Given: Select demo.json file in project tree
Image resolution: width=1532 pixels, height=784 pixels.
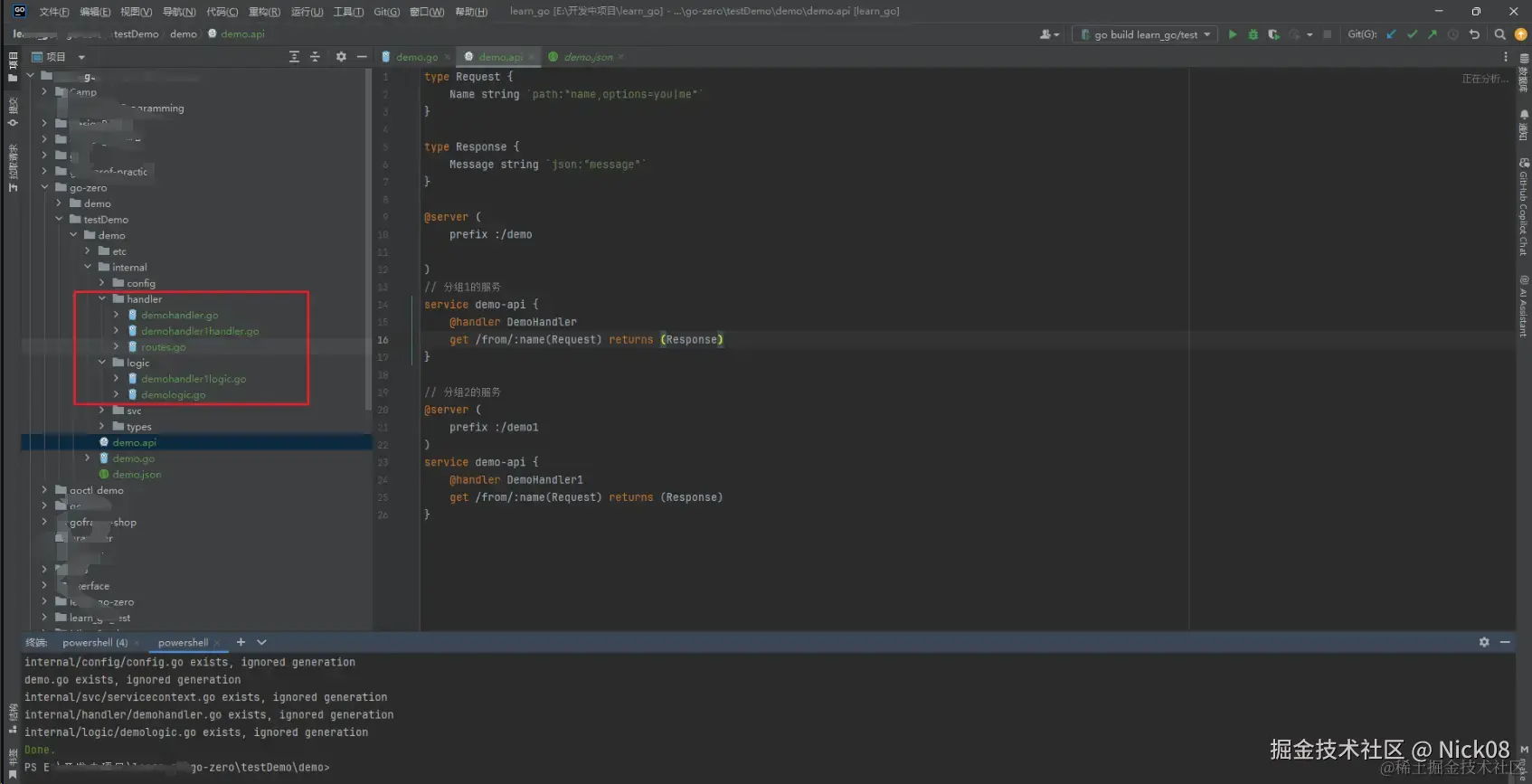Looking at the screenshot, I should click(137, 475).
